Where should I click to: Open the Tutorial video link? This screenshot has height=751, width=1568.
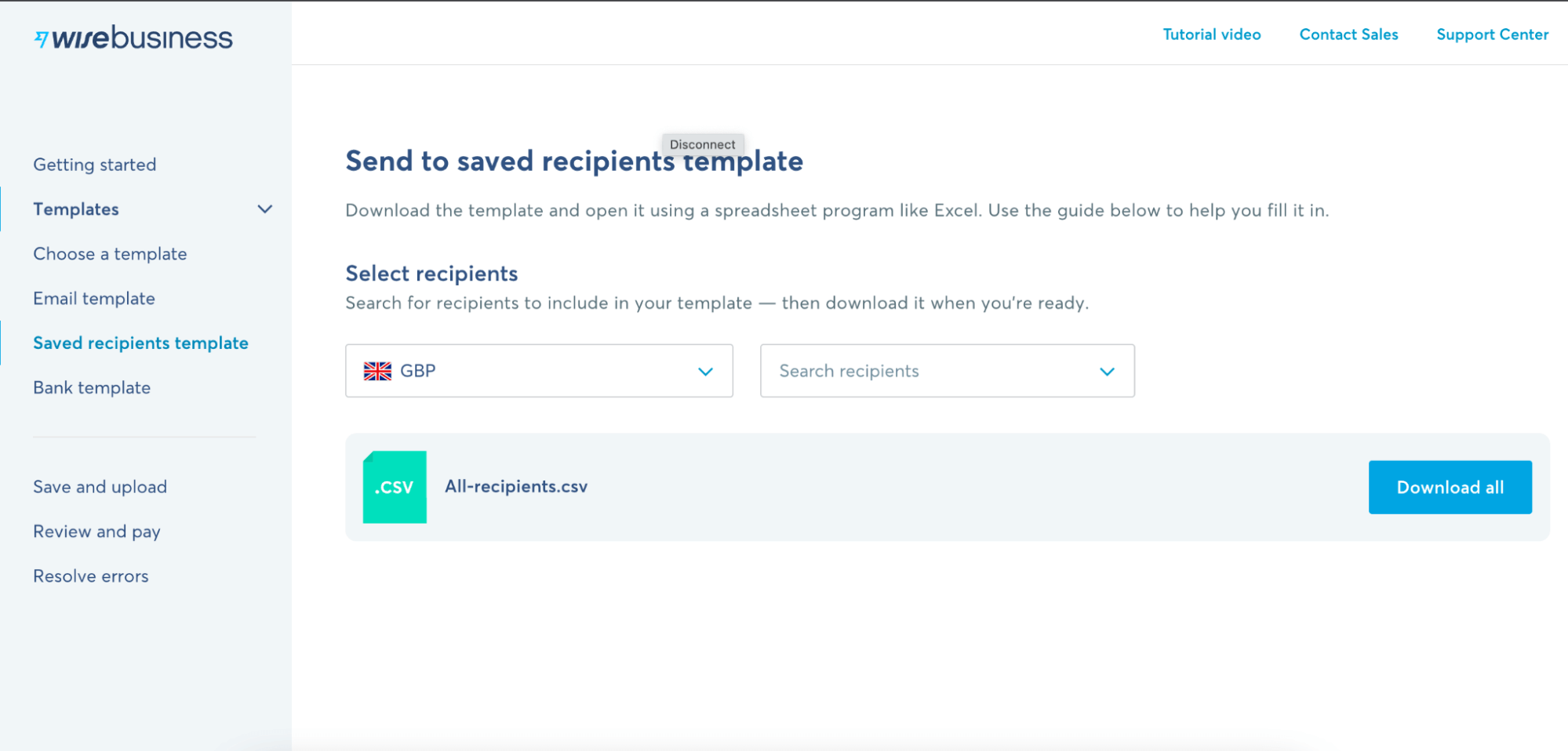point(1210,34)
